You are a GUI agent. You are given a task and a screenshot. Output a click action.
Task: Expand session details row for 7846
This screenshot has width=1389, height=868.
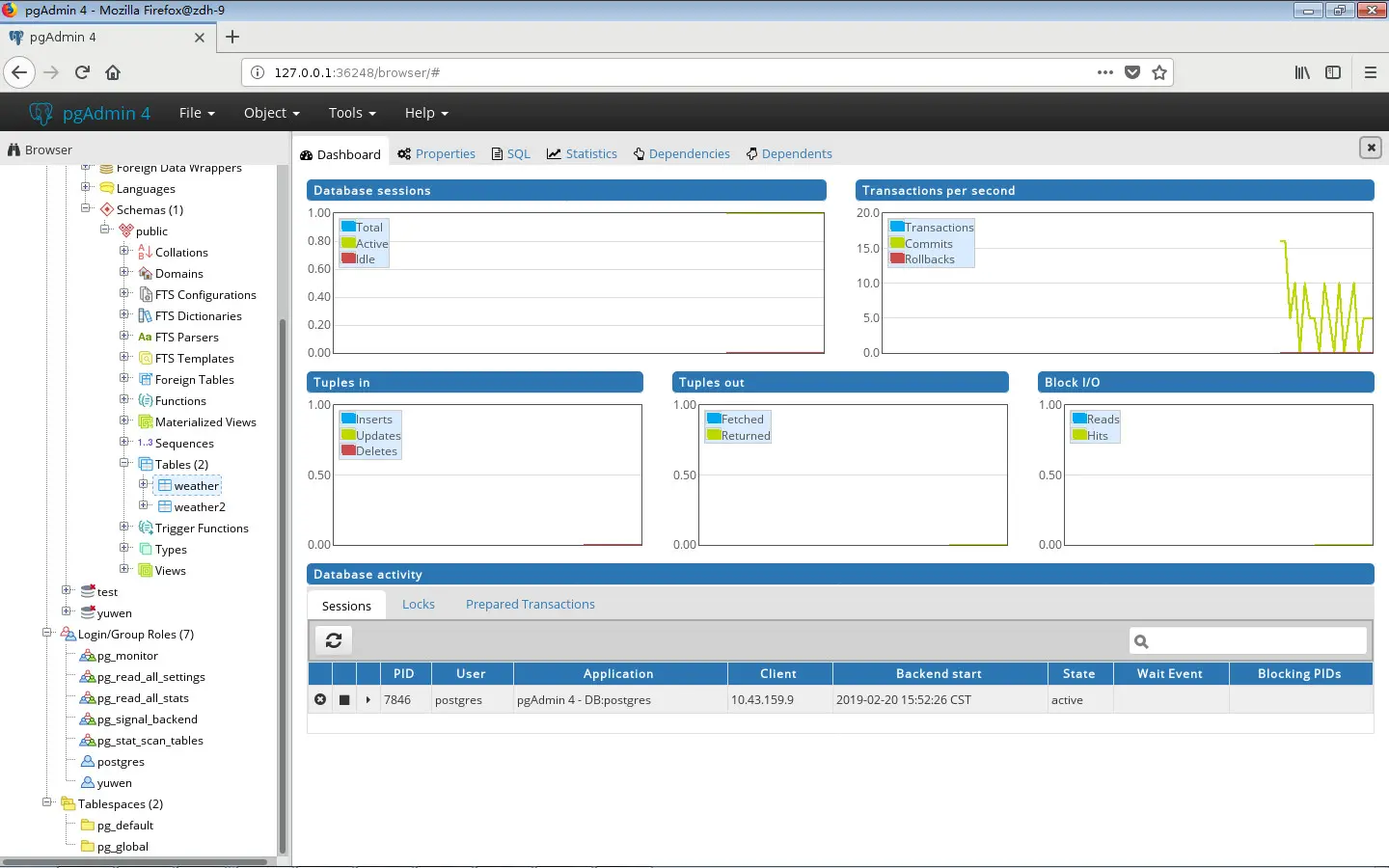pyautogui.click(x=368, y=699)
